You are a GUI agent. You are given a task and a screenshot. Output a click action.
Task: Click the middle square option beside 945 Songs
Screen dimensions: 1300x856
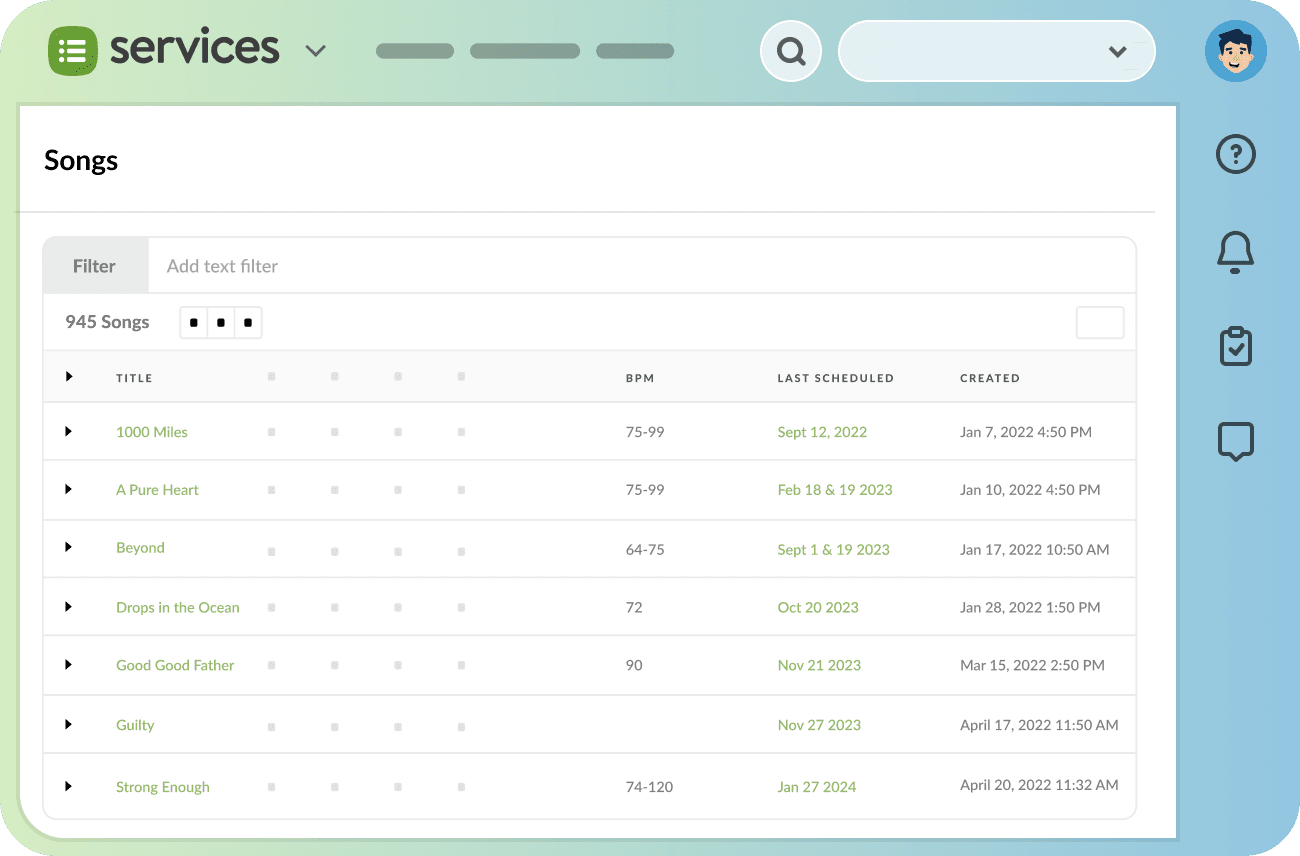click(220, 322)
